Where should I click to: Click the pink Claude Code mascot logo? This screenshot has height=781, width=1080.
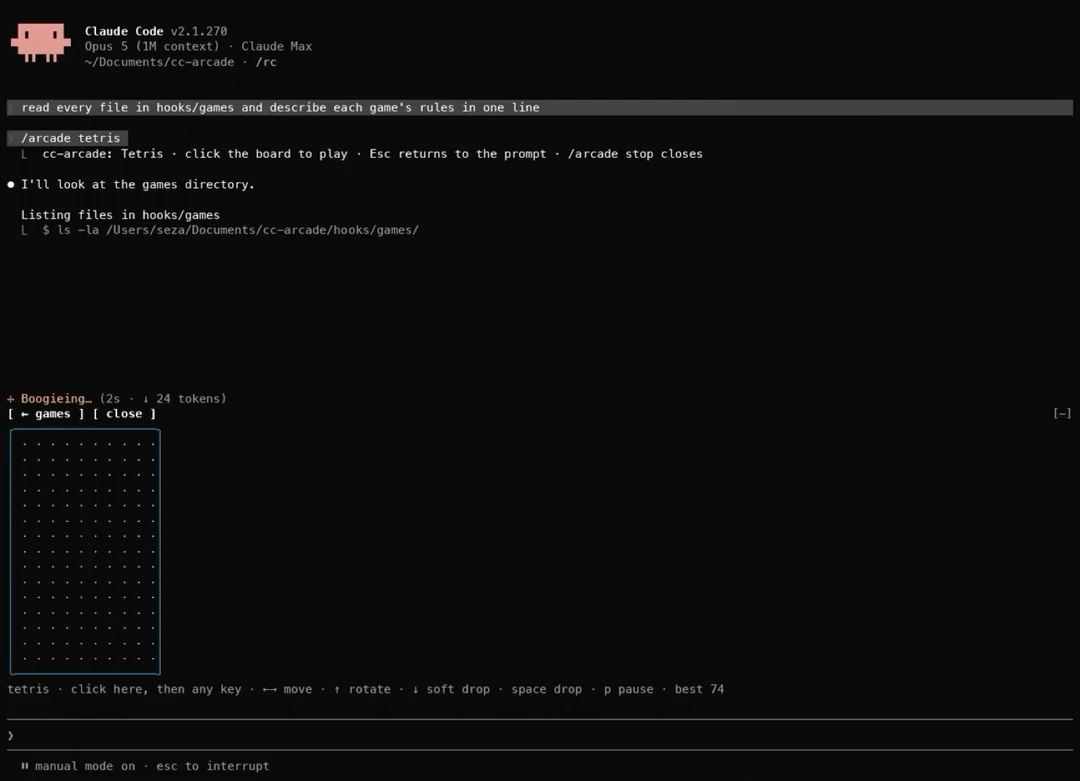point(41,43)
